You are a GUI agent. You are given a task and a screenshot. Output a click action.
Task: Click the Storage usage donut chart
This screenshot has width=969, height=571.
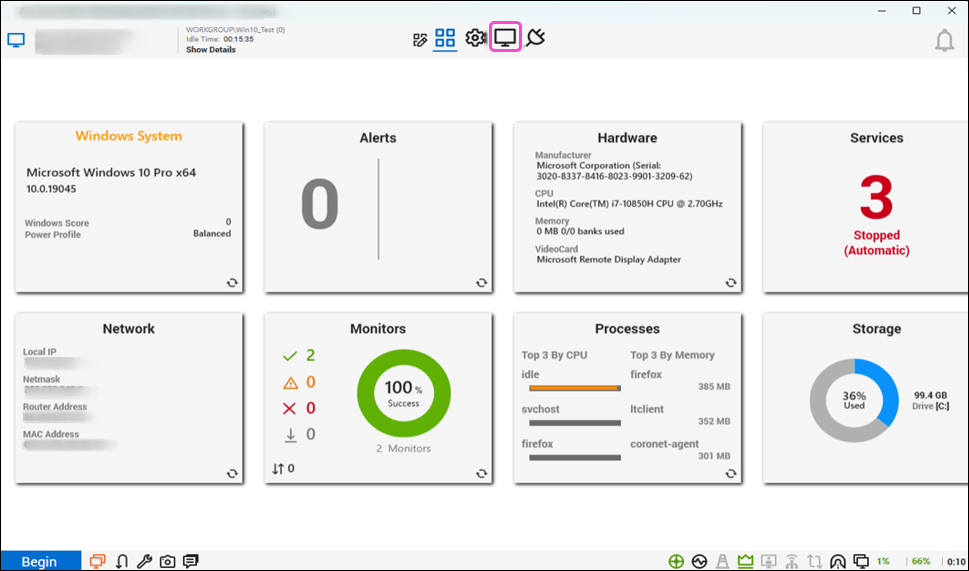[854, 402]
